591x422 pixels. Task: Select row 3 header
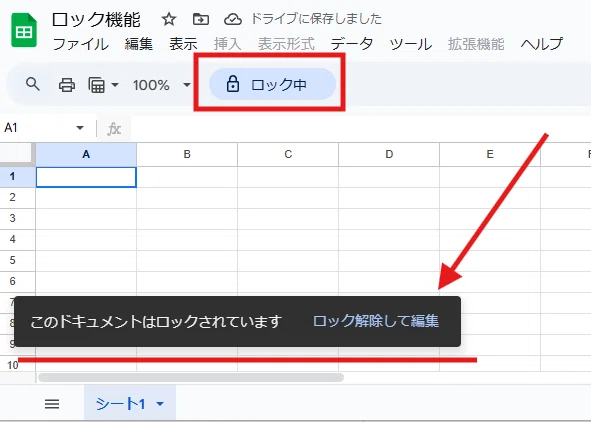pos(17,218)
